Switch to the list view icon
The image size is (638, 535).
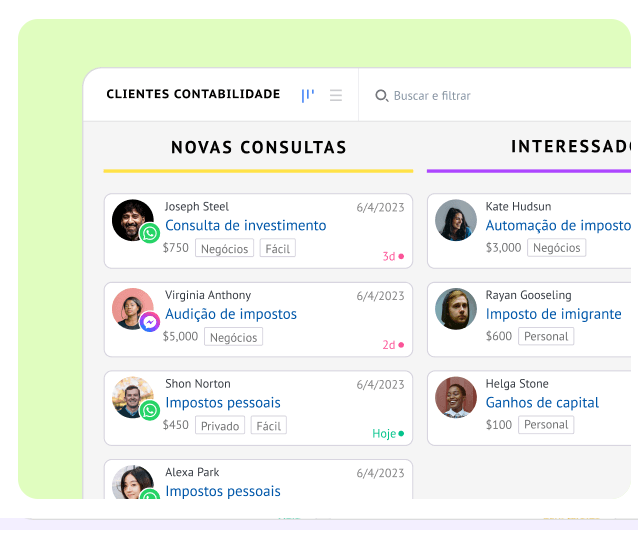click(x=336, y=95)
